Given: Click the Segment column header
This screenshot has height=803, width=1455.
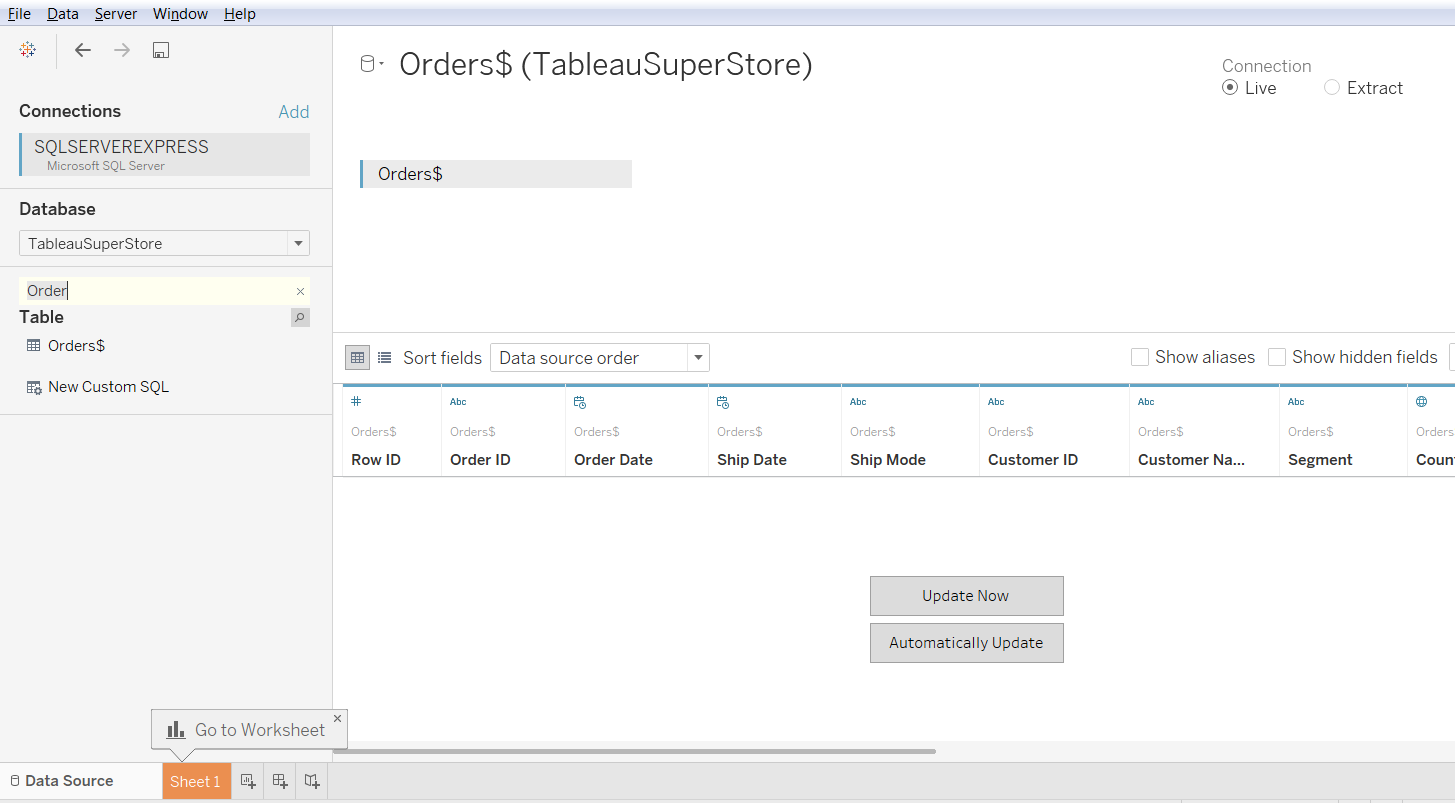Looking at the screenshot, I should coord(1320,460).
